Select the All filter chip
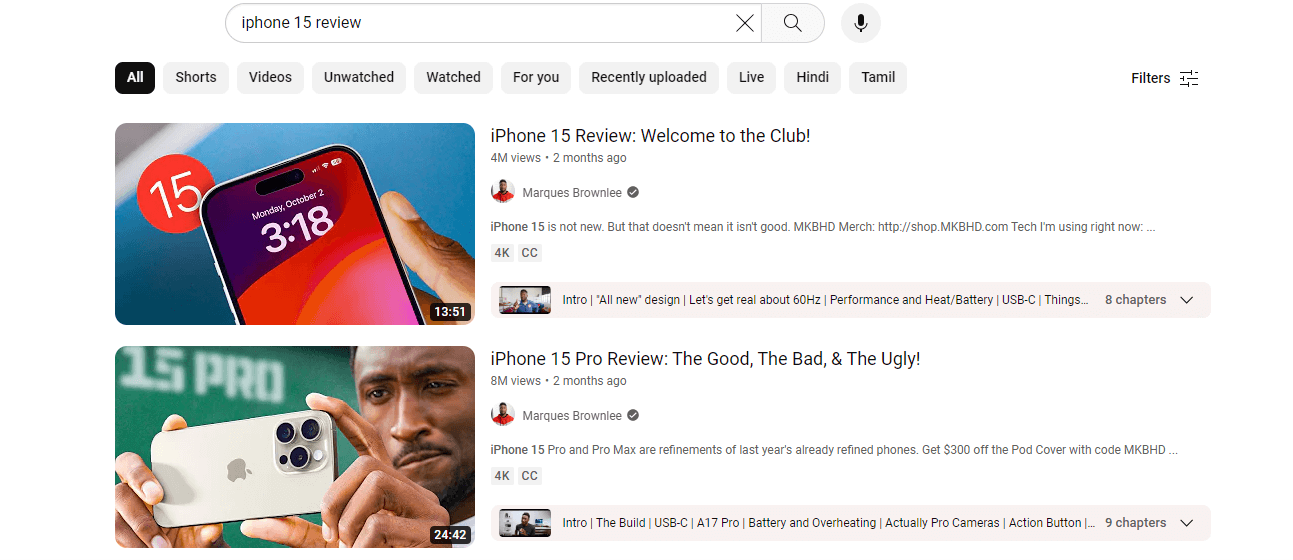Viewport: 1293px width, 560px height. coord(135,77)
